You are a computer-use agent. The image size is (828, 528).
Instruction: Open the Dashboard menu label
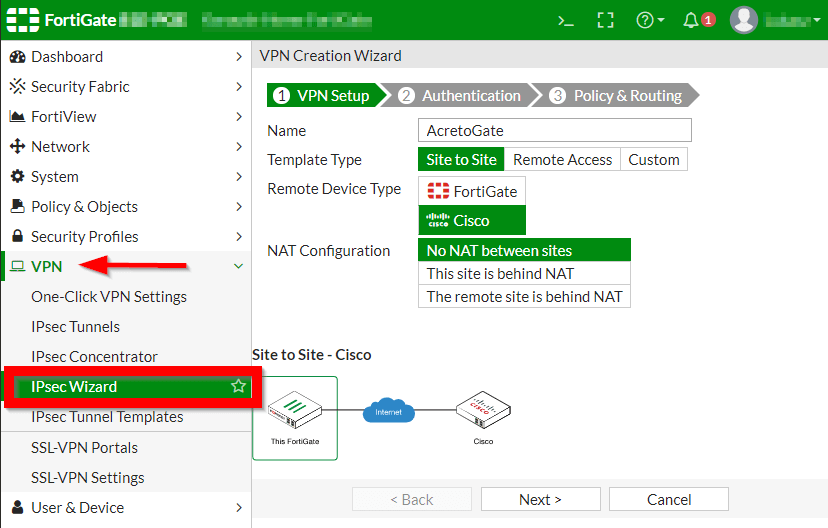(x=67, y=57)
